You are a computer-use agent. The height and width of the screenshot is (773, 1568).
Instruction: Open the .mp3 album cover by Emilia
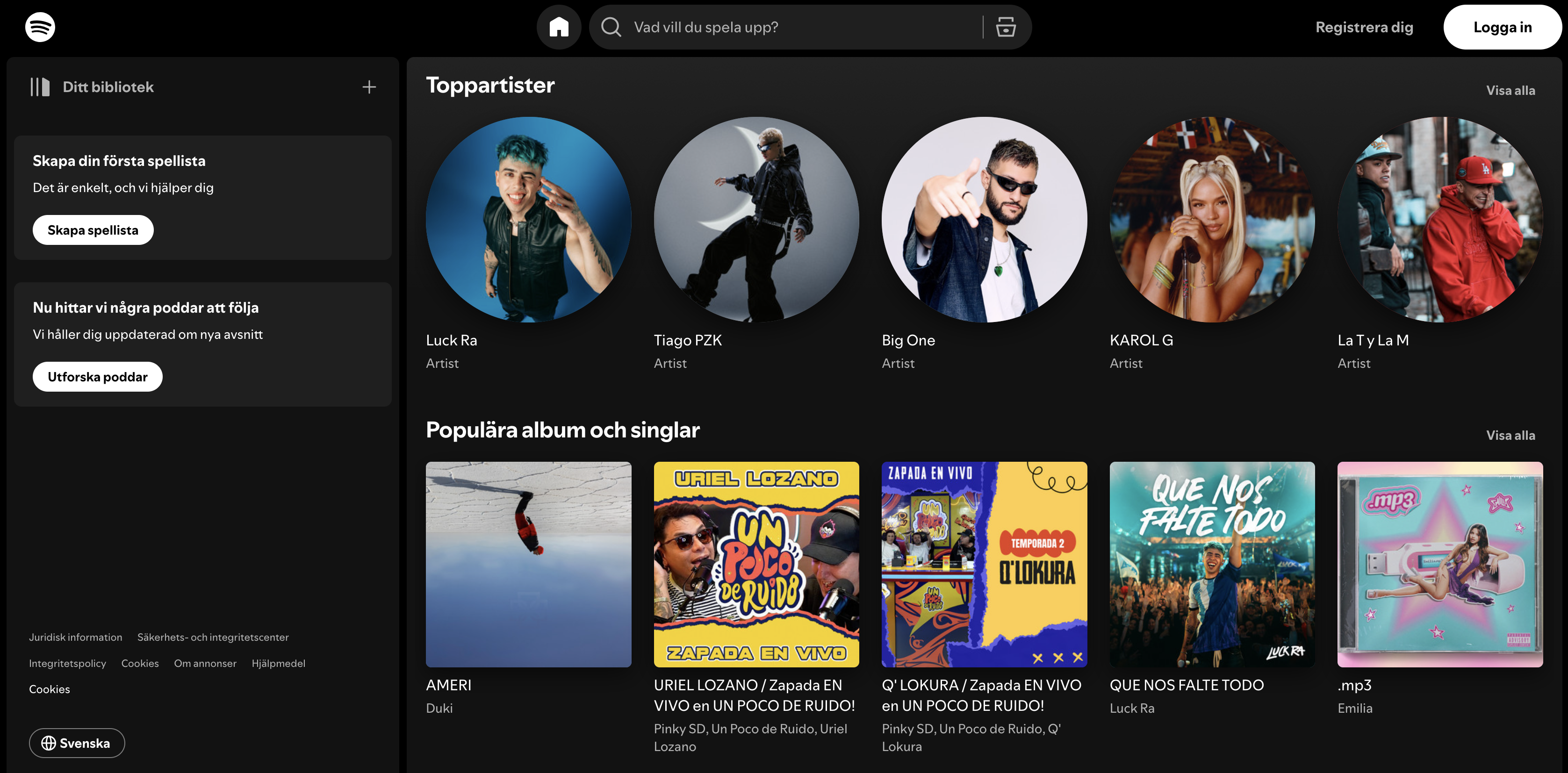(x=1439, y=564)
